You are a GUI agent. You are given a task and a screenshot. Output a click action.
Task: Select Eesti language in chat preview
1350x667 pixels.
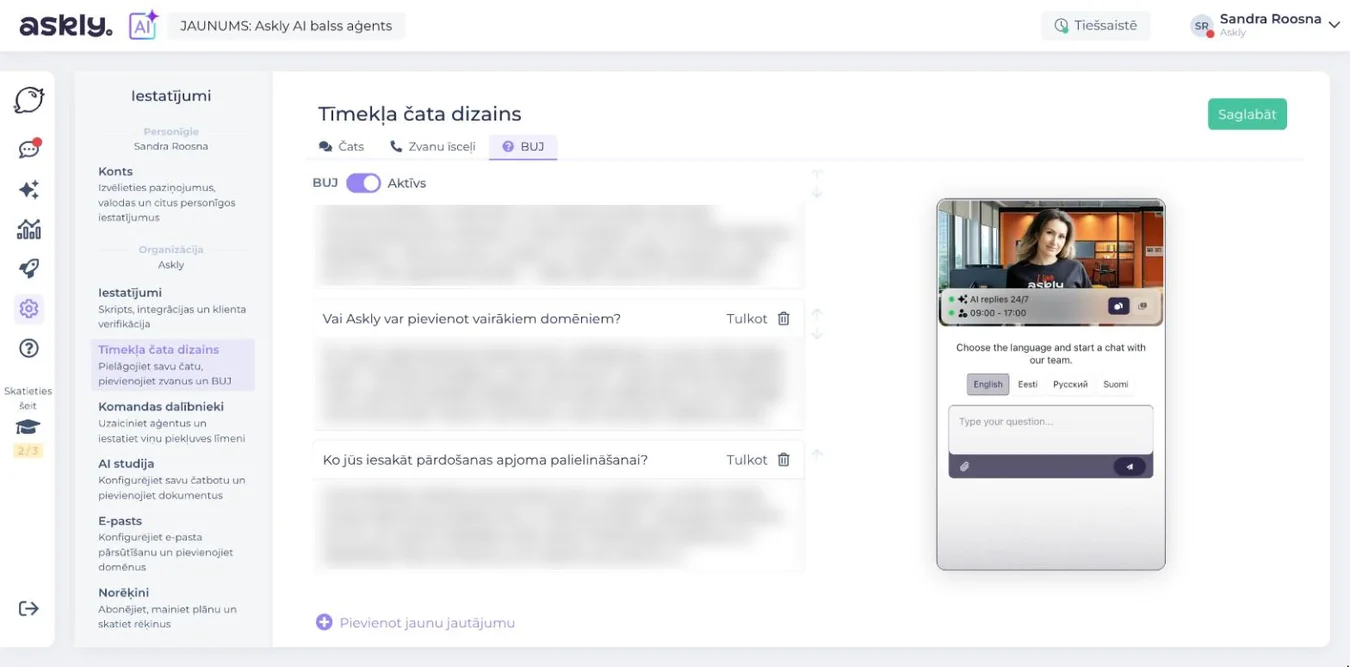(x=1028, y=384)
